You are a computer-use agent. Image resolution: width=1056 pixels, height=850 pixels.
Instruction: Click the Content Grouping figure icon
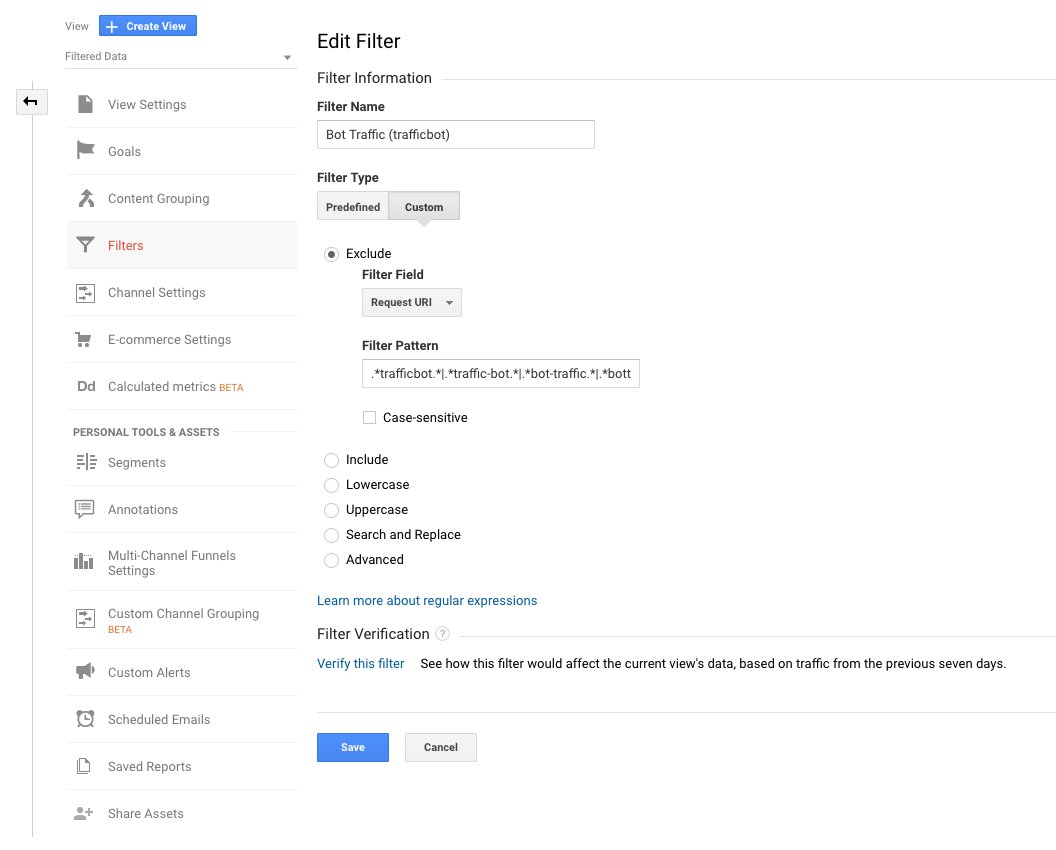point(86,198)
